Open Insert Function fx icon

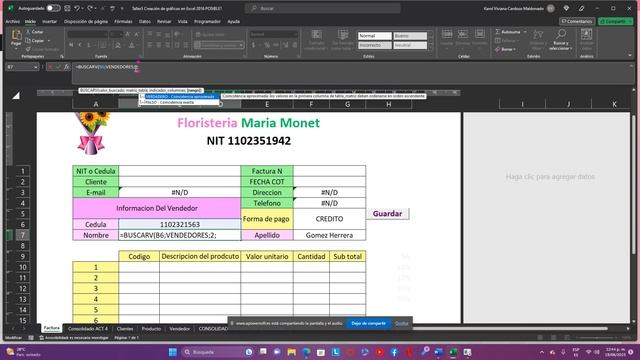tap(67, 67)
